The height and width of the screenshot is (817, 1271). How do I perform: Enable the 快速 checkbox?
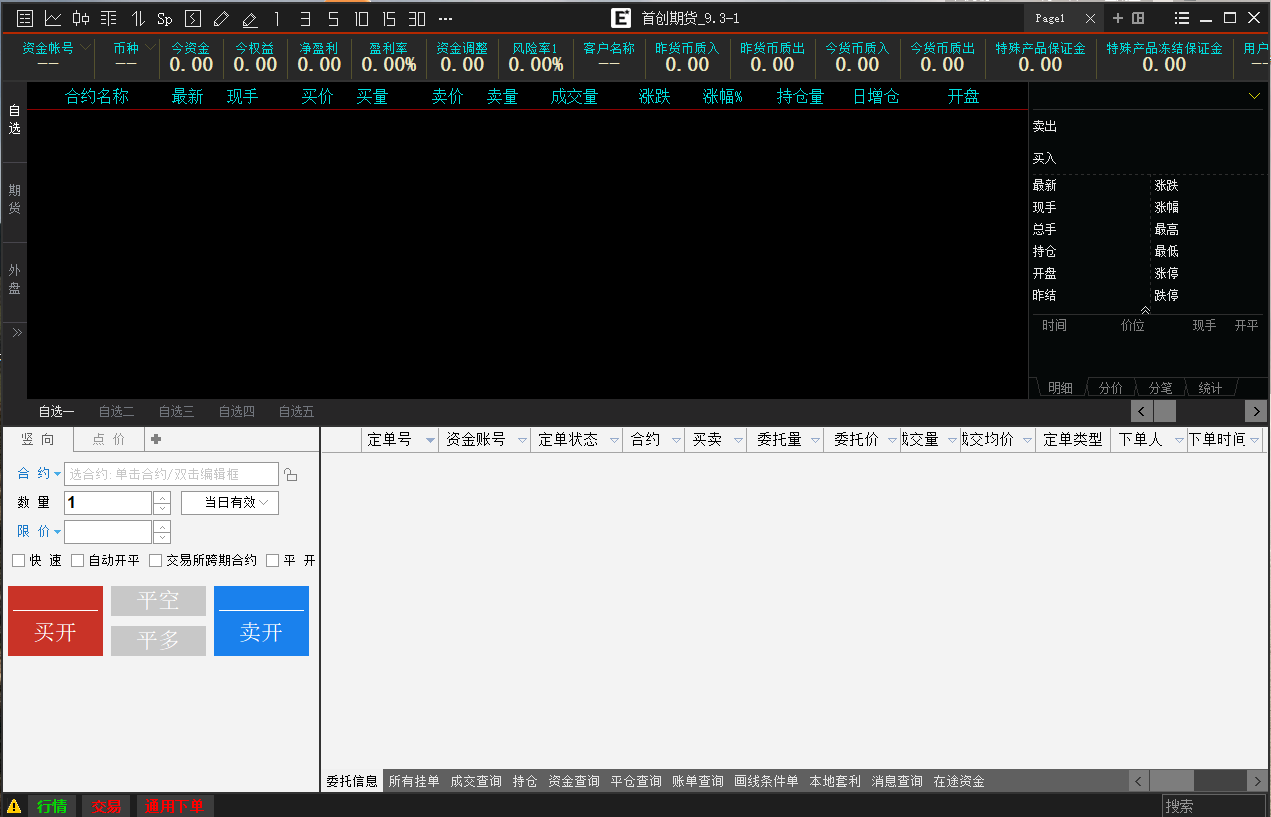(19, 561)
